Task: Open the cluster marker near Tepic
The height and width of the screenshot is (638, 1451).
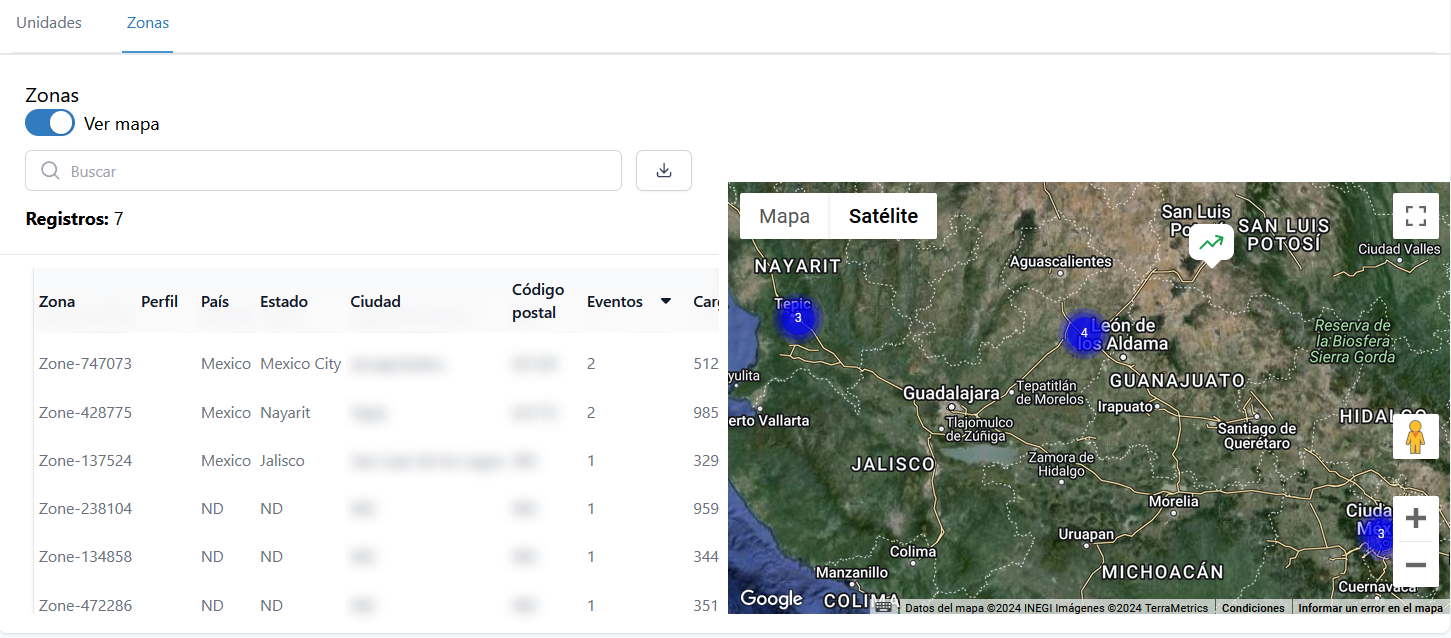Action: tap(797, 318)
